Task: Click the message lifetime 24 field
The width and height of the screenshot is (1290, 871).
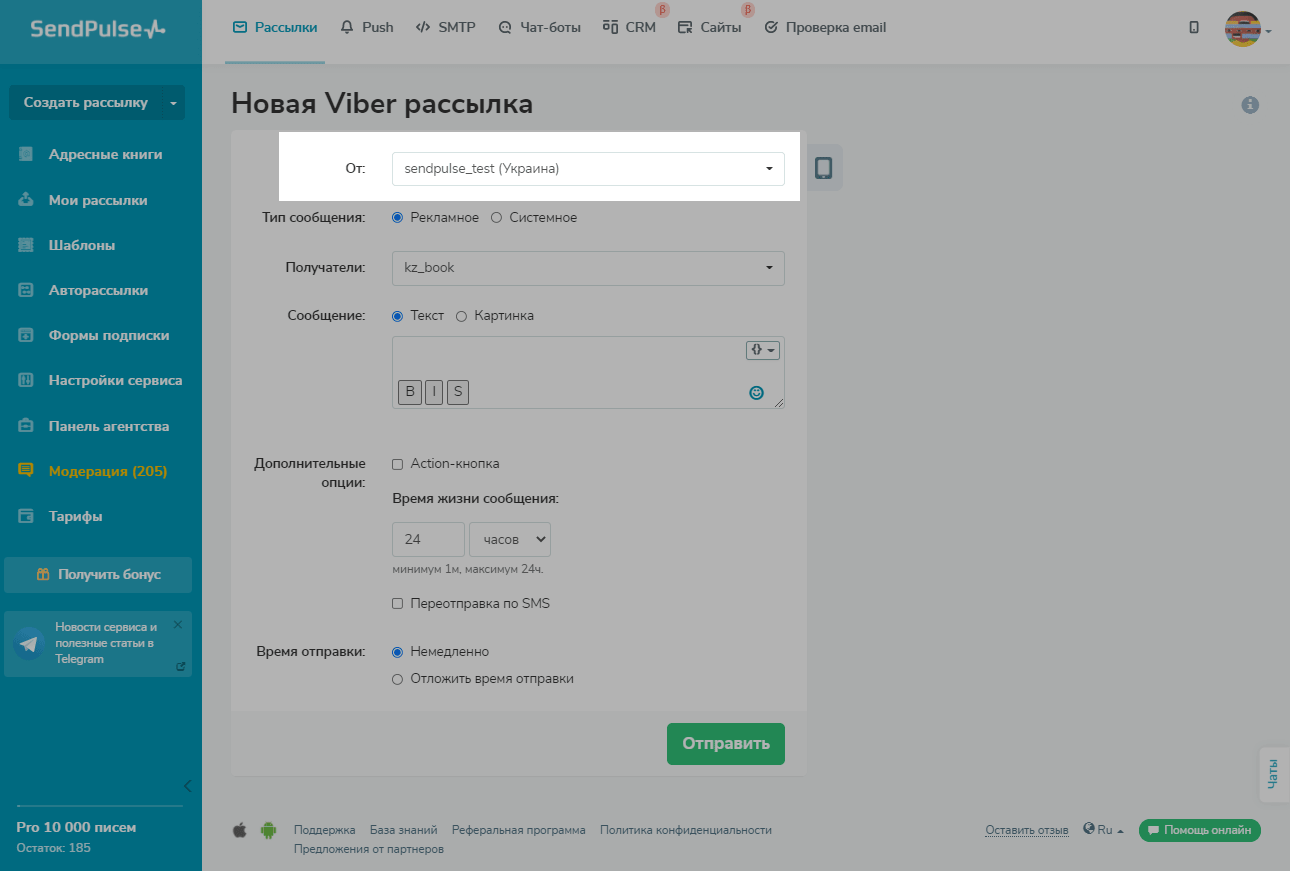Action: coord(429,539)
